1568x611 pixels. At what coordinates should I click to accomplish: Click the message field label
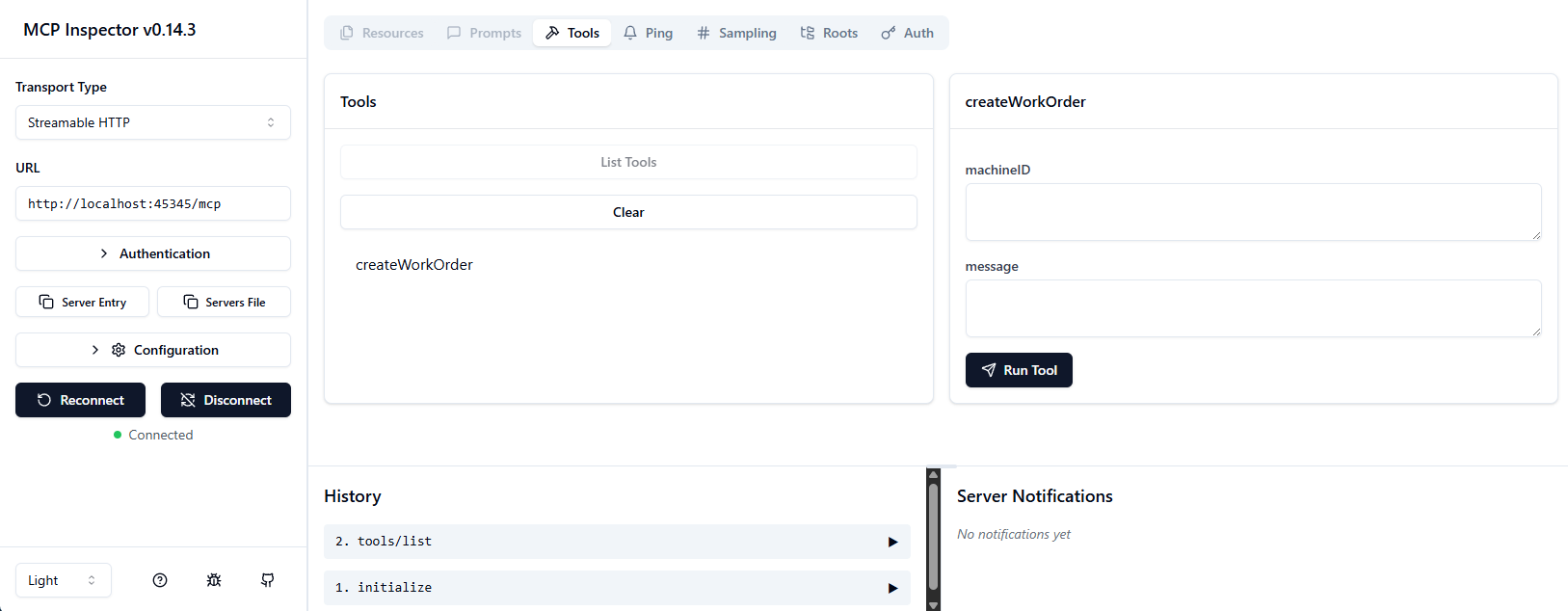click(x=992, y=266)
